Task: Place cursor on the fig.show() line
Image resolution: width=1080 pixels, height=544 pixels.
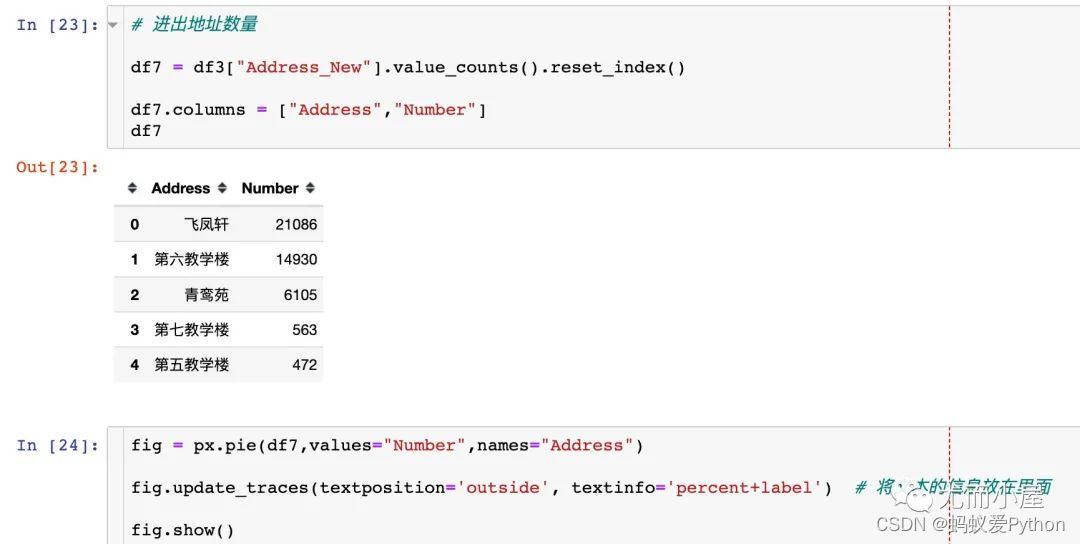Action: tap(183, 530)
